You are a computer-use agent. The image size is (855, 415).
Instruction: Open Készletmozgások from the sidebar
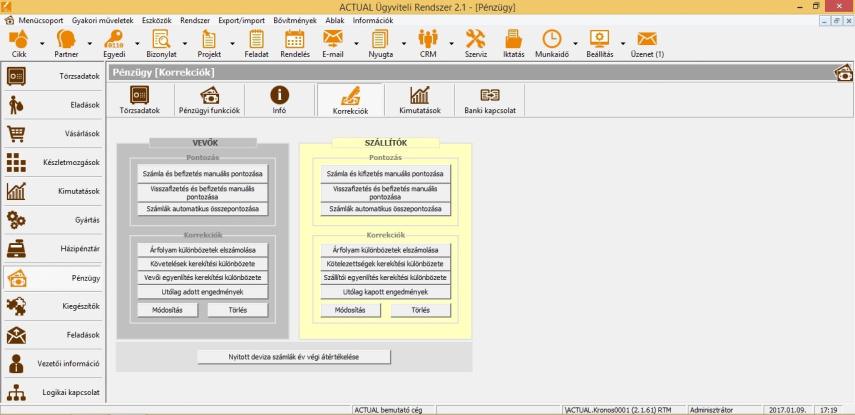pos(52,162)
